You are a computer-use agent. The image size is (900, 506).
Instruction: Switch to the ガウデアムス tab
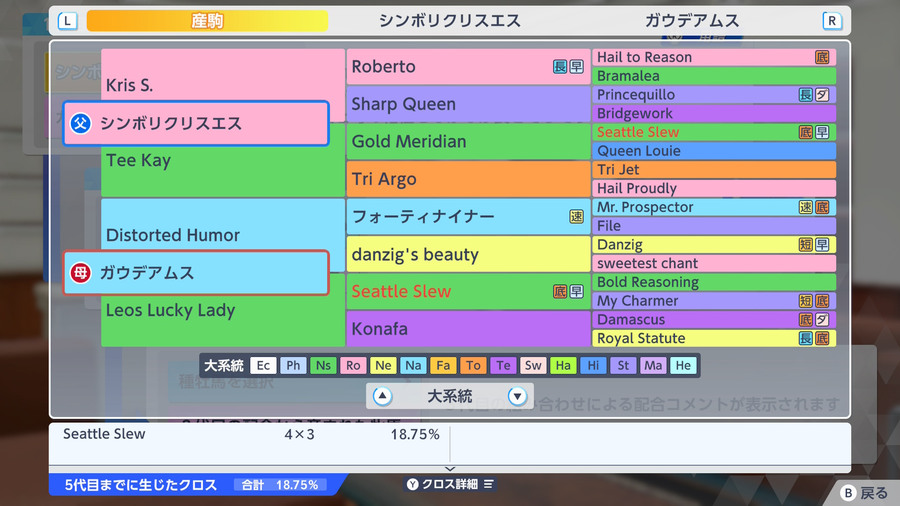tap(692, 21)
